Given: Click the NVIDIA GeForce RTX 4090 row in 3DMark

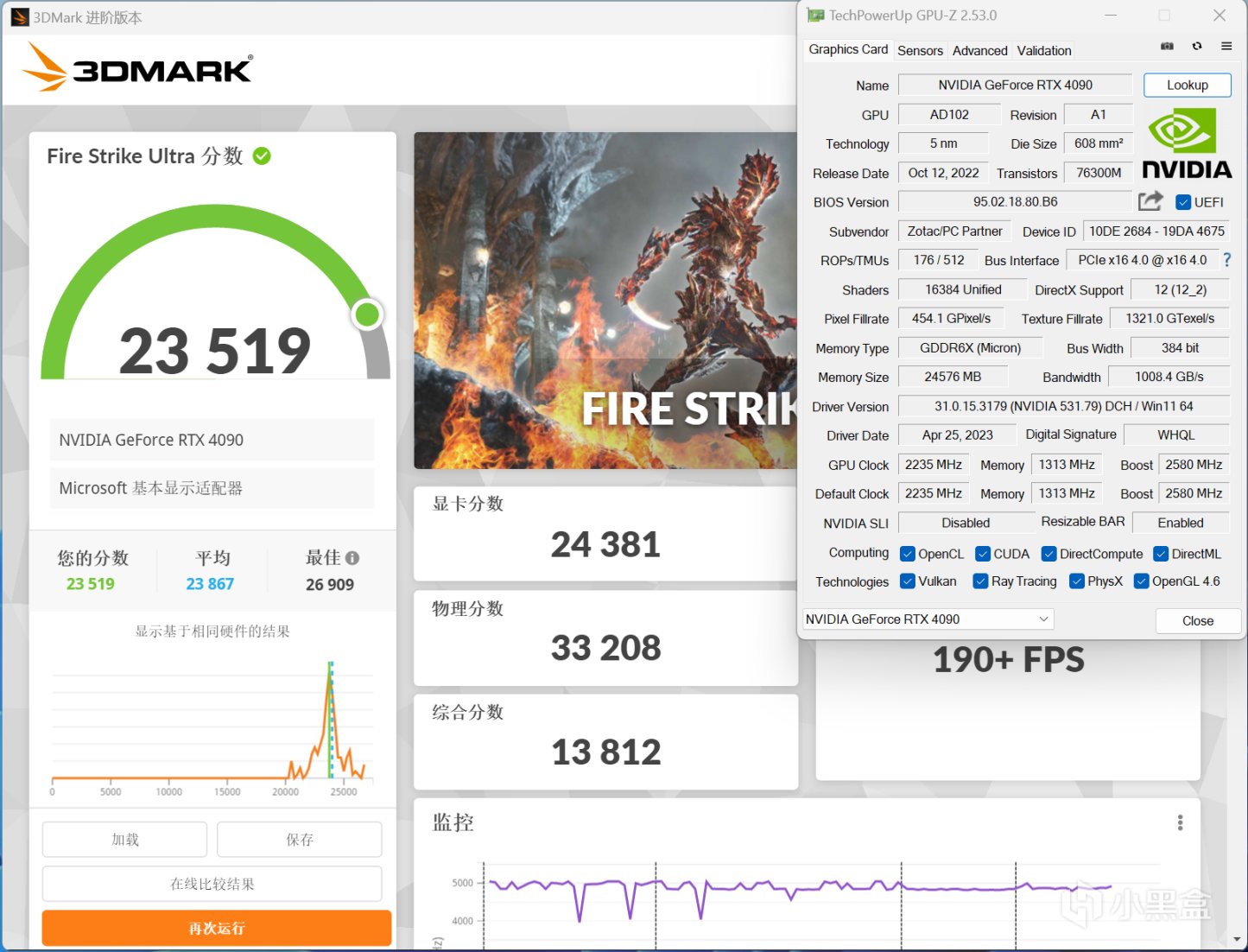Looking at the screenshot, I should click(212, 440).
